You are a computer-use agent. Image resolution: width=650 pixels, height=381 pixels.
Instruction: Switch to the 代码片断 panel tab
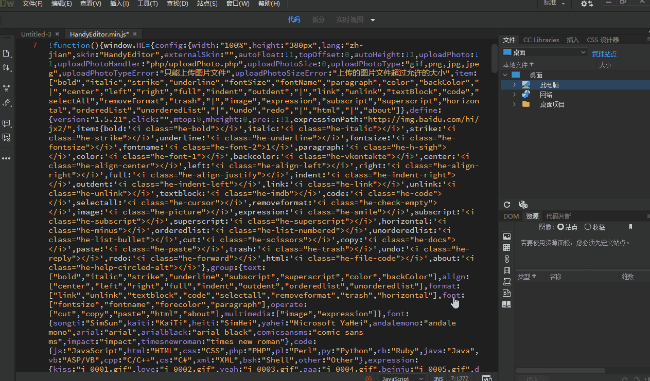(x=558, y=216)
